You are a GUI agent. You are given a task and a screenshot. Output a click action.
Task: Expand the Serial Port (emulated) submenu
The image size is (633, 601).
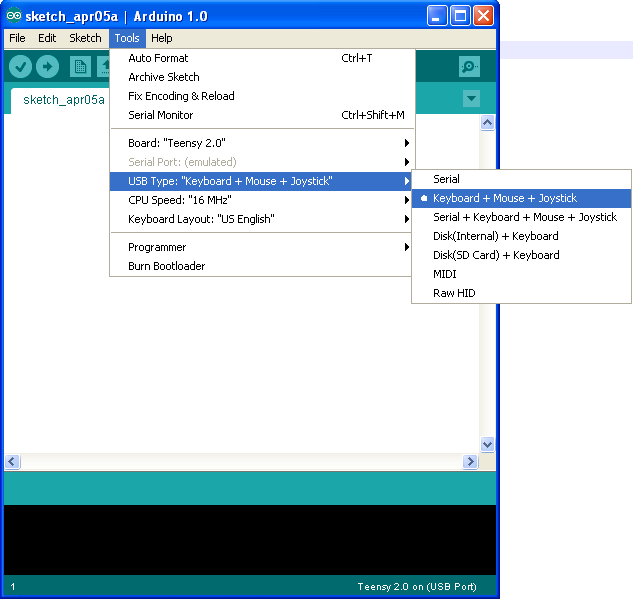click(262, 162)
